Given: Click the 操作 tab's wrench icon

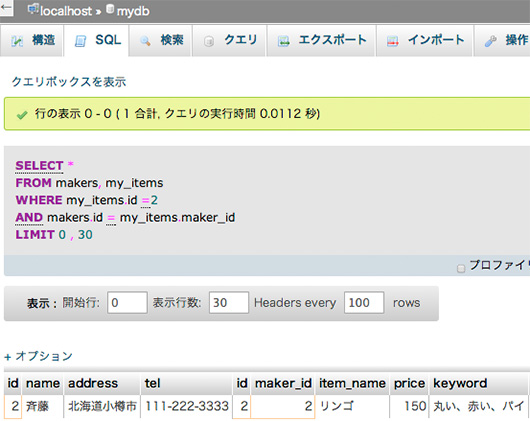Looking at the screenshot, I should [x=490, y=42].
